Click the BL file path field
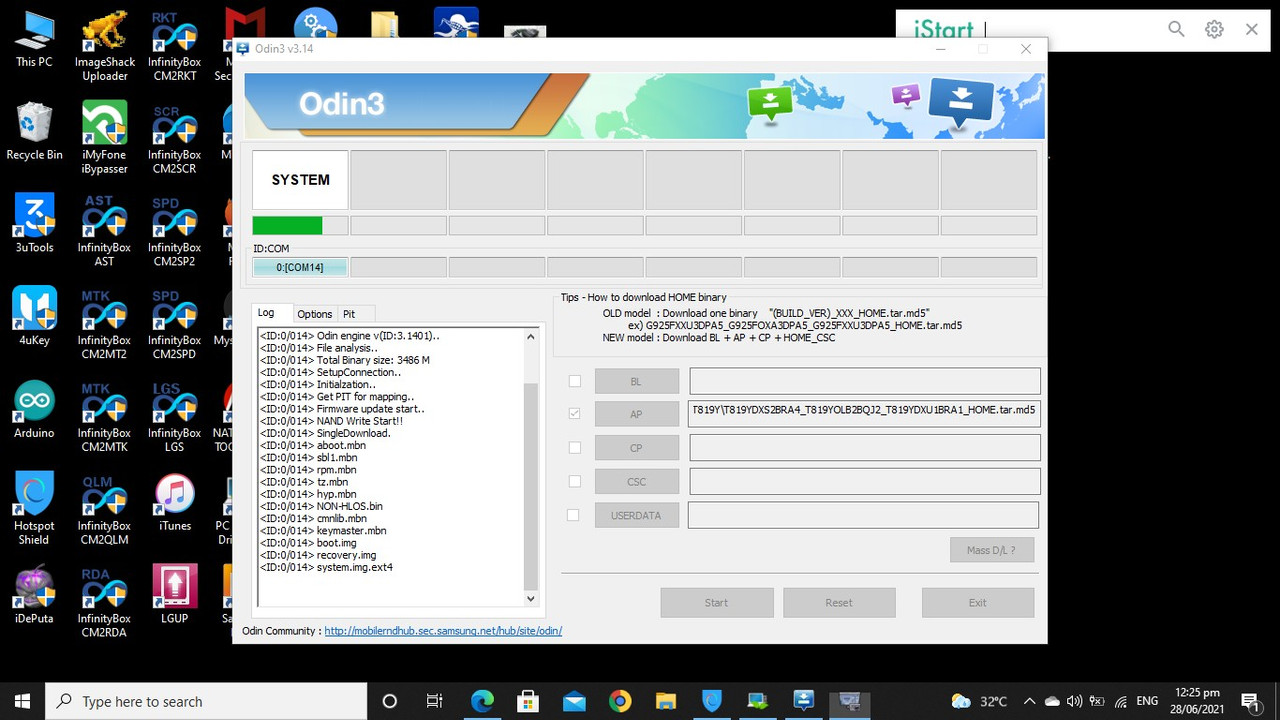This screenshot has width=1280, height=720. pos(865,381)
